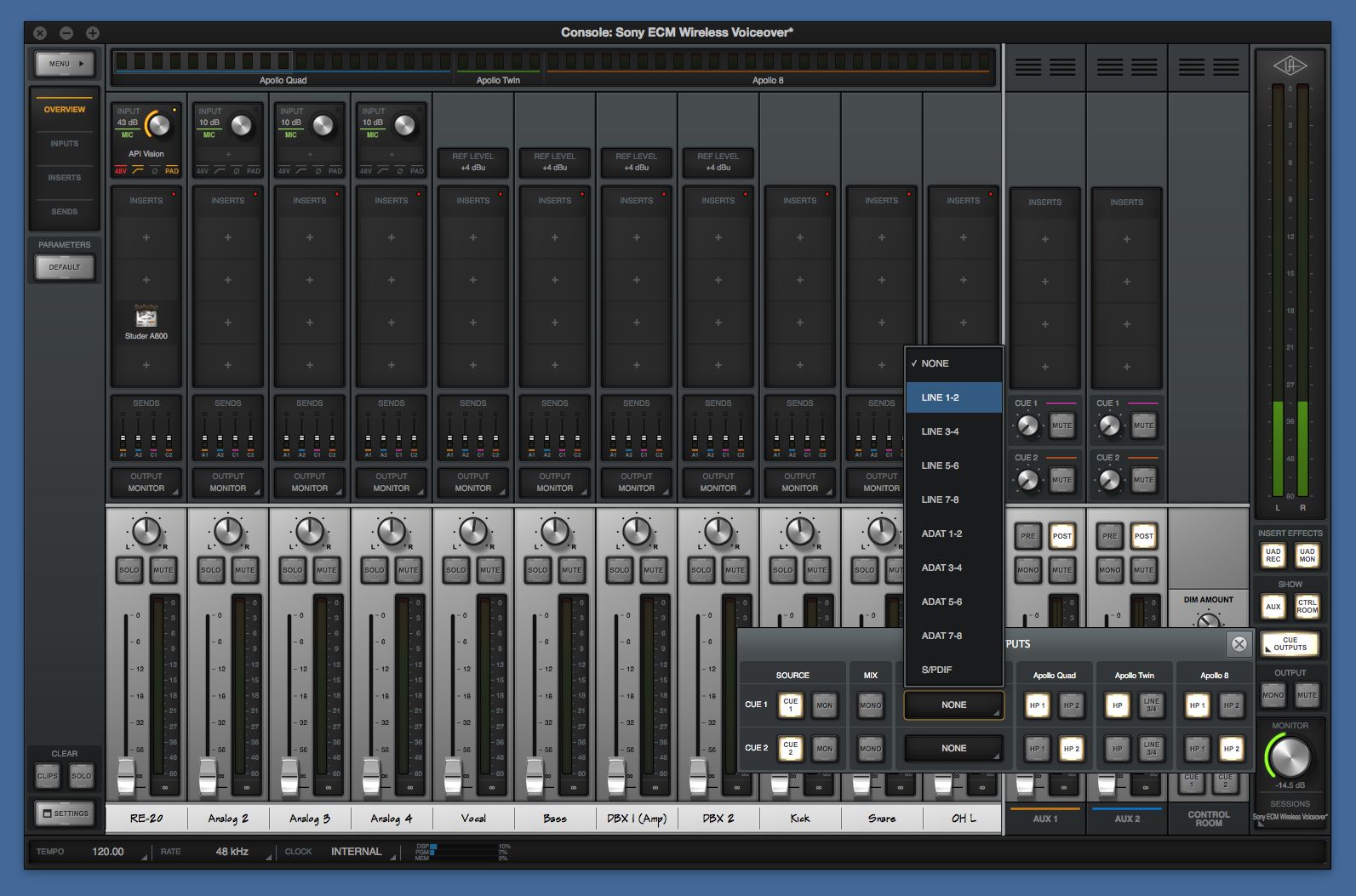Image resolution: width=1356 pixels, height=896 pixels.
Task: Open the MENU button dropdown
Action: 65,64
